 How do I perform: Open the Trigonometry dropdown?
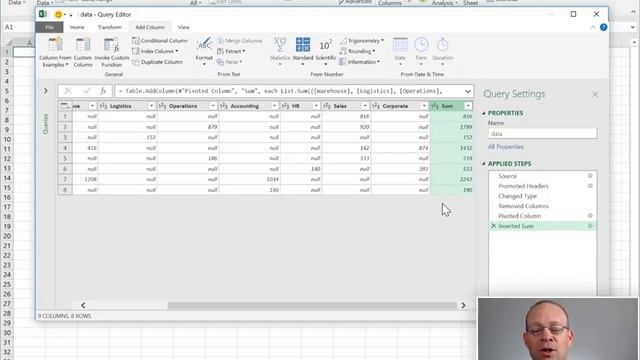[362, 41]
